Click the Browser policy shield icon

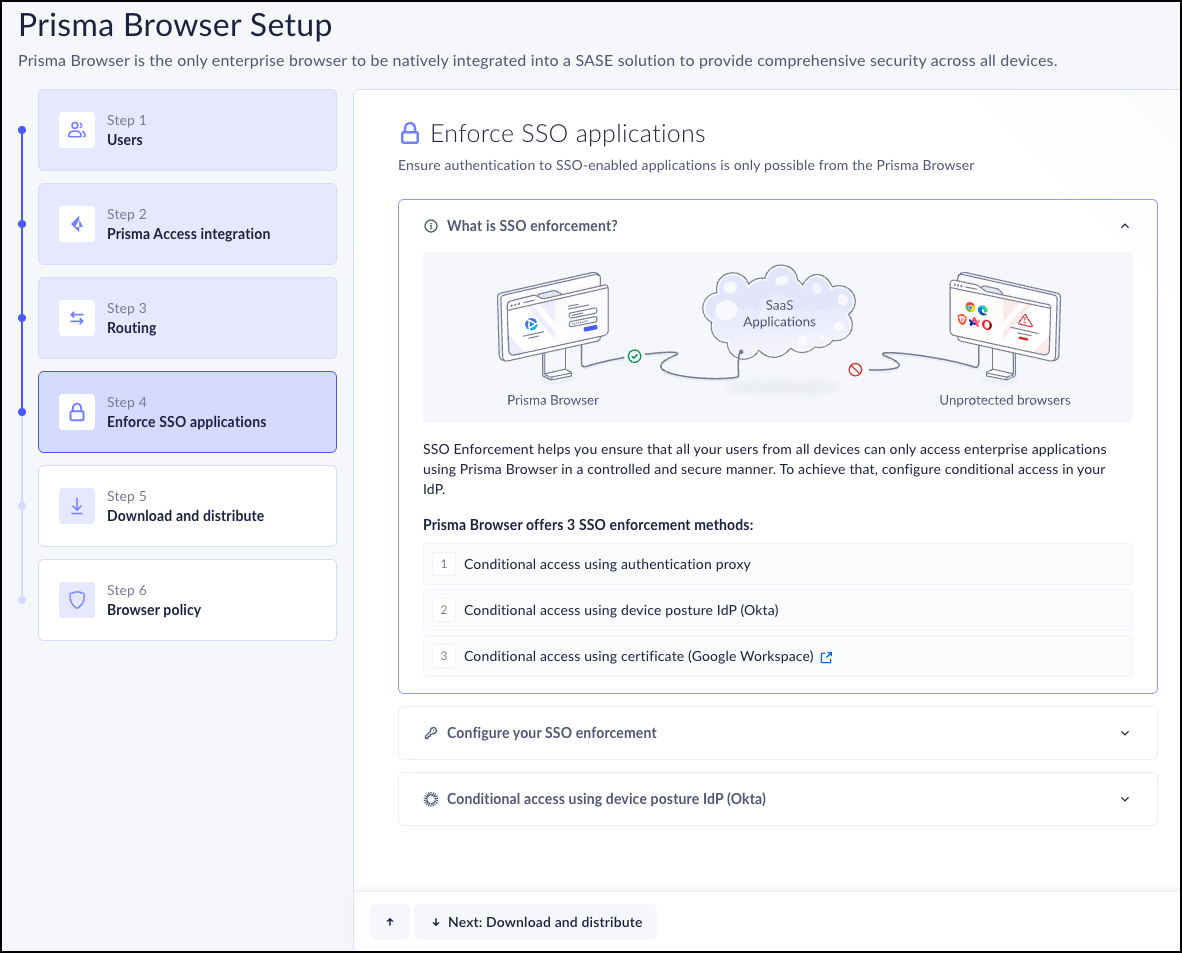(x=76, y=600)
